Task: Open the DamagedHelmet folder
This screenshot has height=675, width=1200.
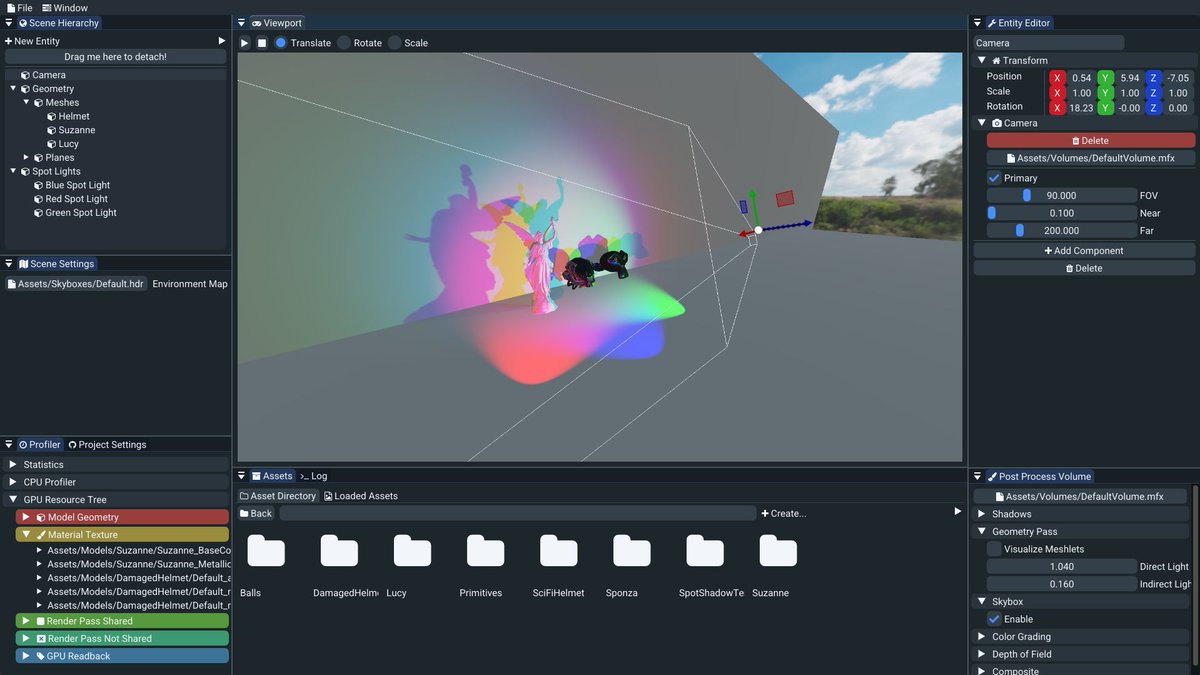Action: [x=339, y=551]
